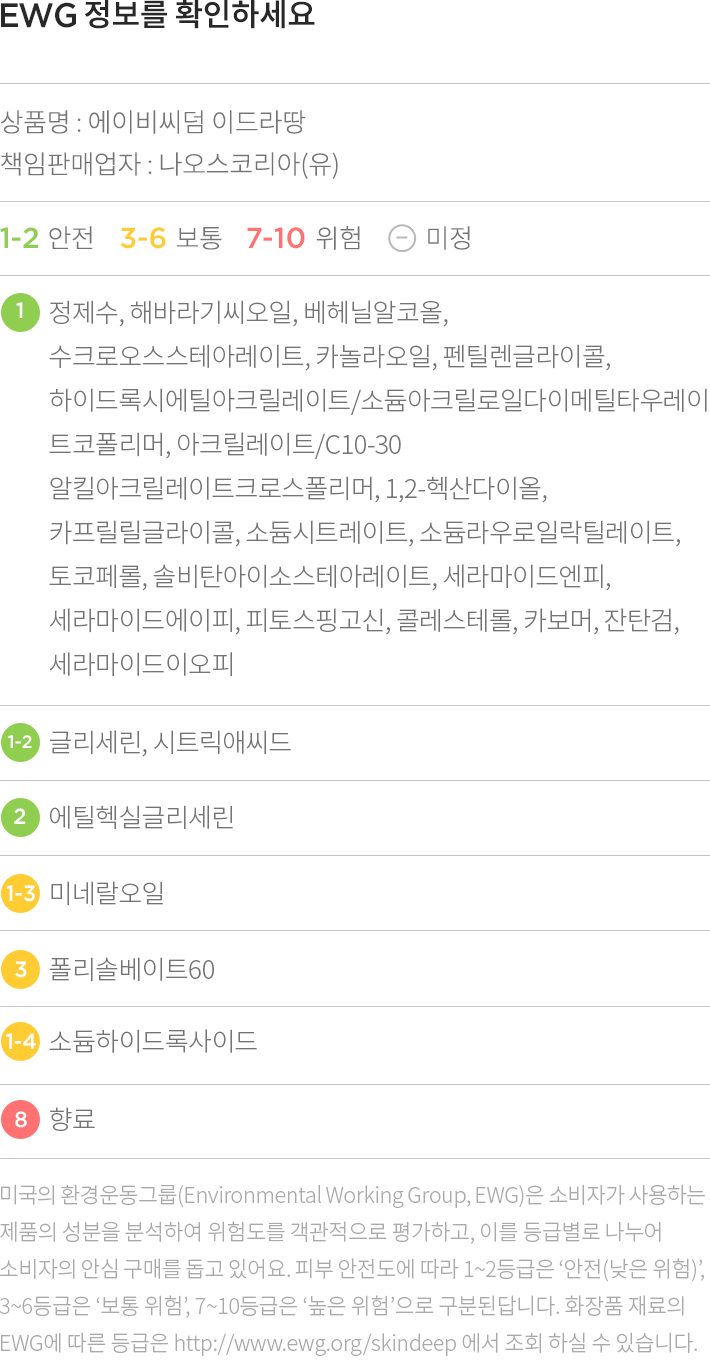The width and height of the screenshot is (710, 1371).
Task: Click the yellow 1-3 grade badge
Action: (20, 893)
